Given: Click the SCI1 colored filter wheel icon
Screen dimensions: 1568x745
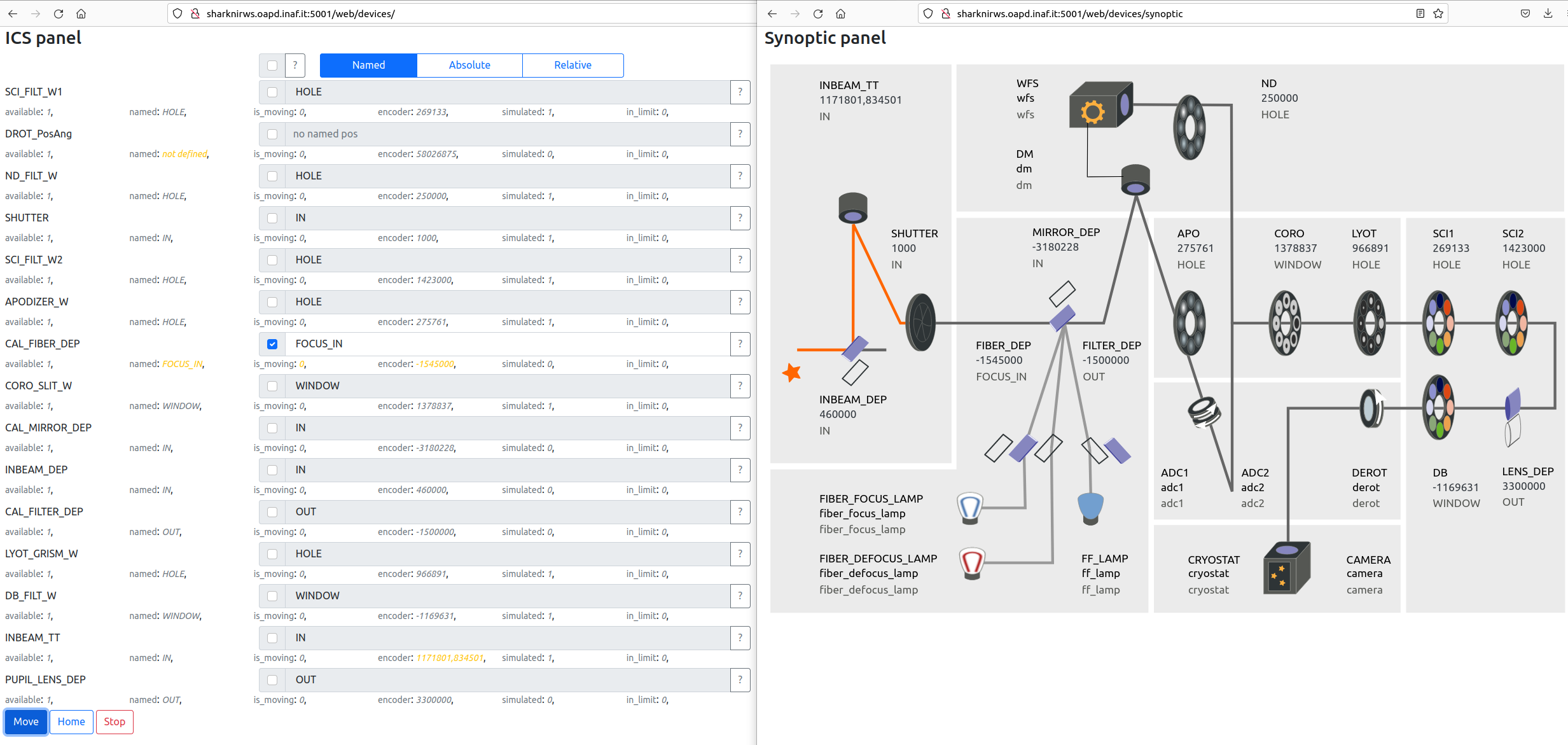Looking at the screenshot, I should pos(1438,323).
